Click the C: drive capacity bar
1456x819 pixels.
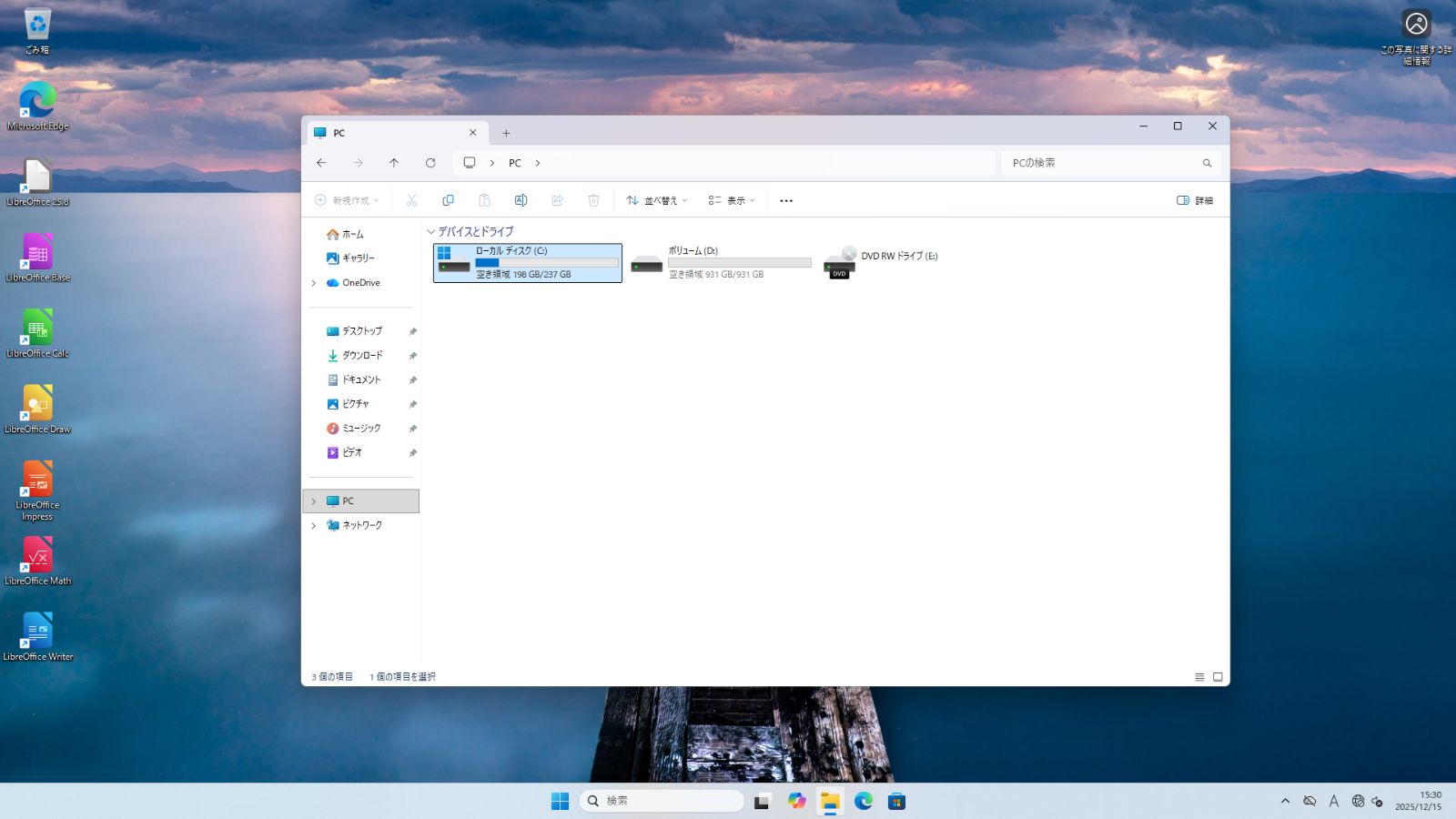pyautogui.click(x=544, y=262)
